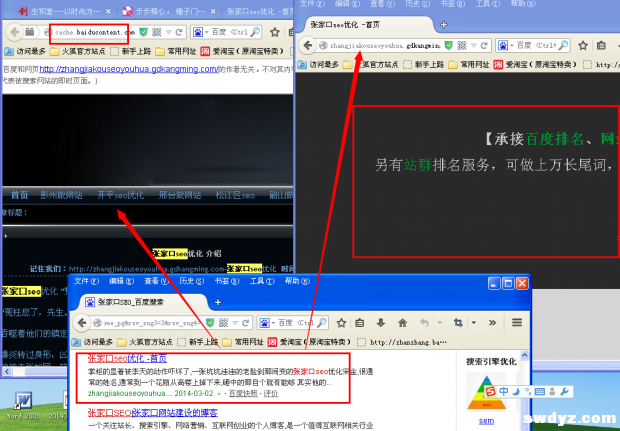
Task: Open 书签 menu in Baidu search window
Action: point(227,281)
